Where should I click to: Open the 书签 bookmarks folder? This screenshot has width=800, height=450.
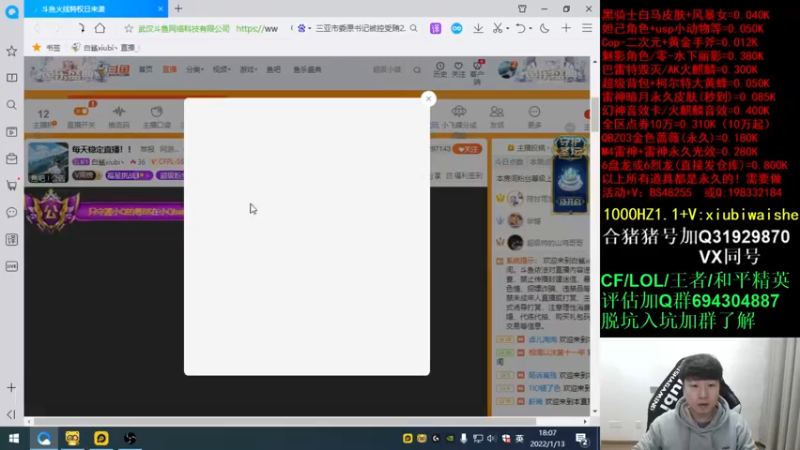click(47, 47)
